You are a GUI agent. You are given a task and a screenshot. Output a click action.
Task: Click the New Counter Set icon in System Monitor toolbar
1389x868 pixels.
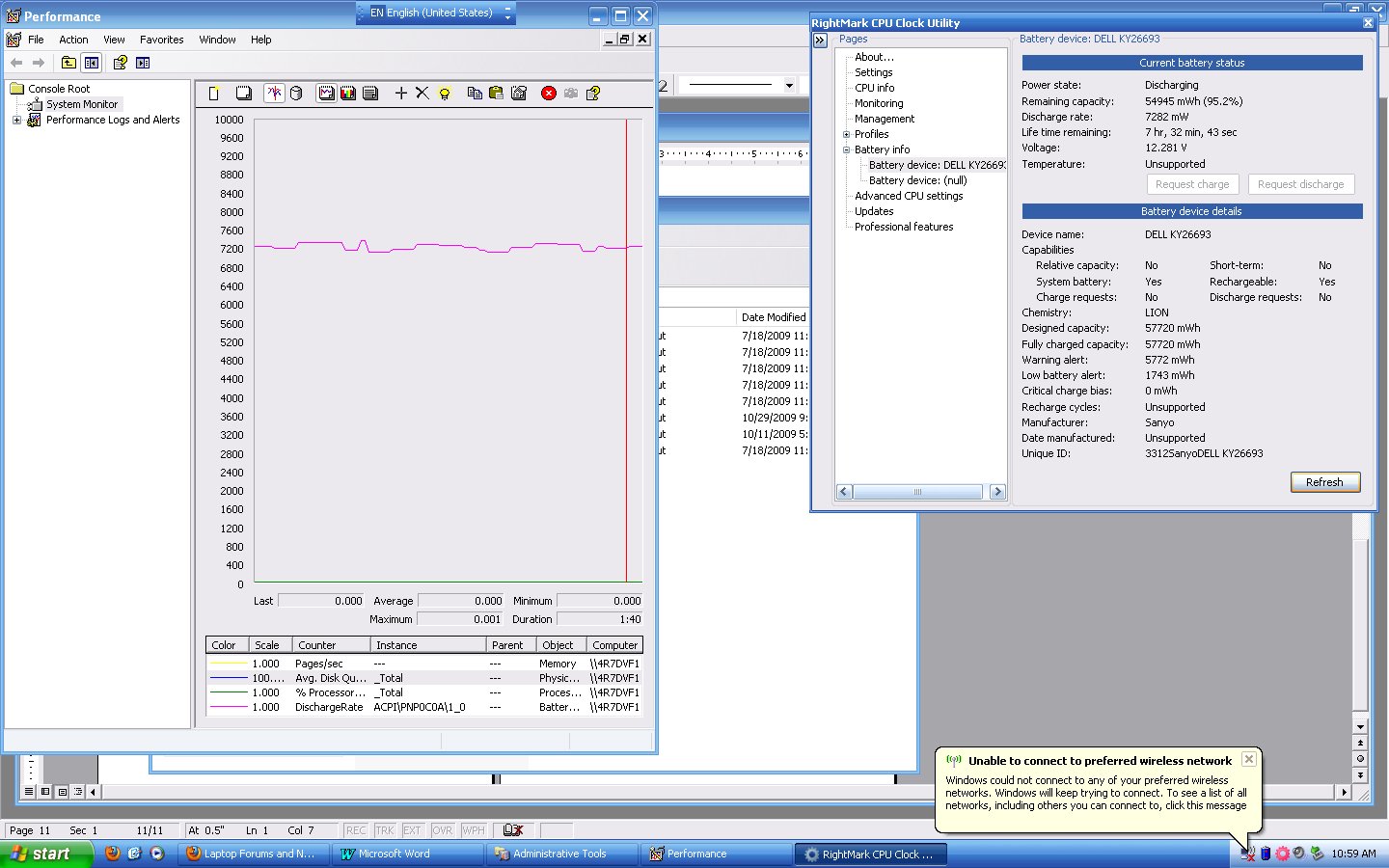(x=214, y=94)
